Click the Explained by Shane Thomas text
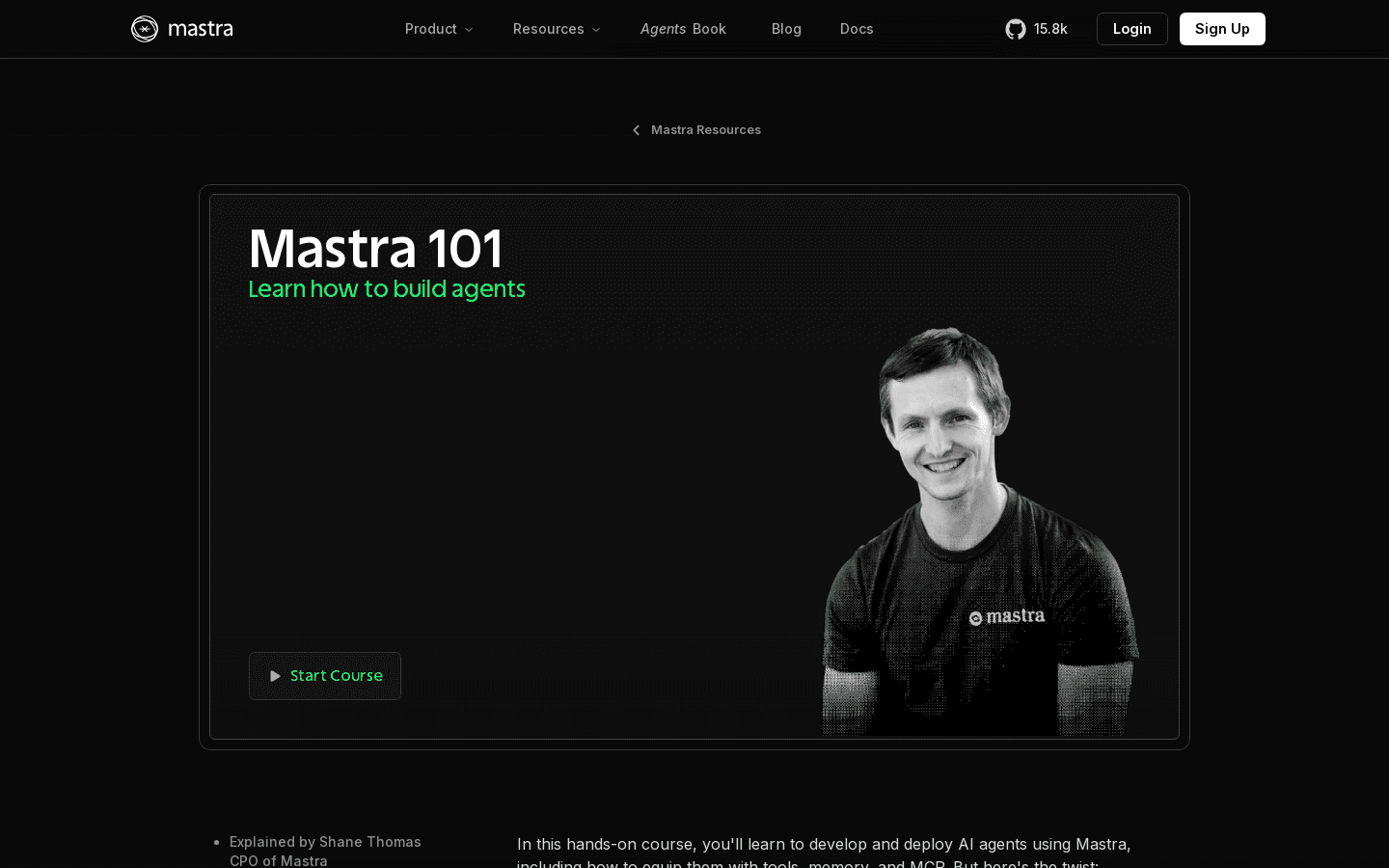The width and height of the screenshot is (1389, 868). [325, 842]
